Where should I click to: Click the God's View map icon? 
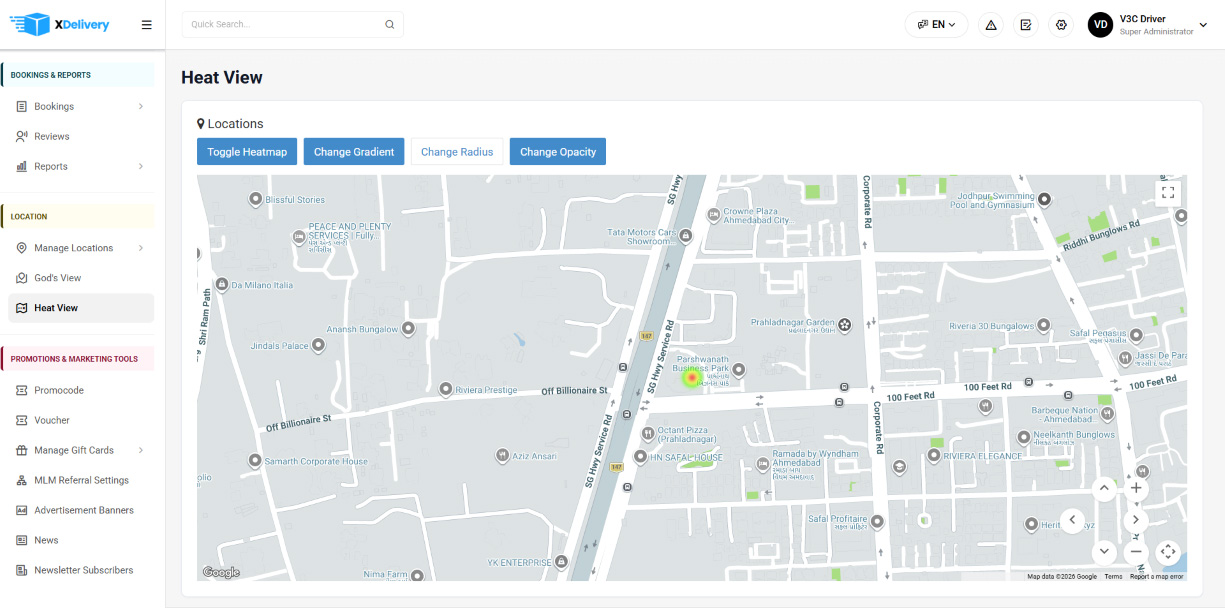22,278
